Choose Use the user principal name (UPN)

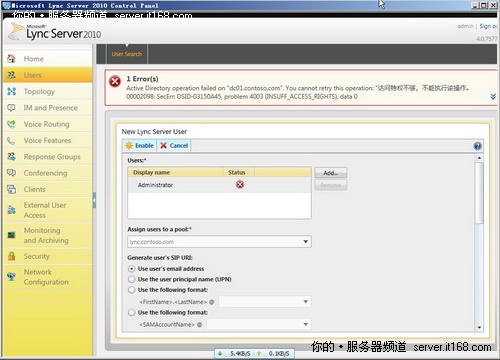132,279
